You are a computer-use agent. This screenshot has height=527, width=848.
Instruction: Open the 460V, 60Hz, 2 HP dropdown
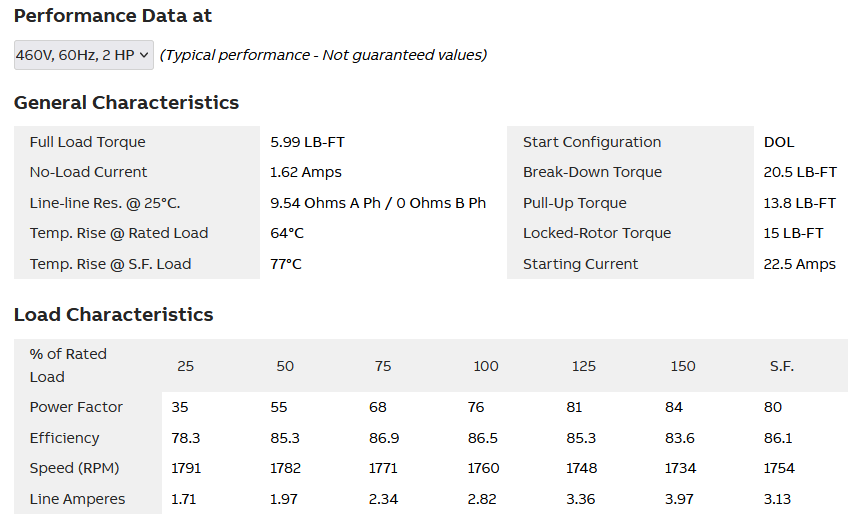point(84,55)
